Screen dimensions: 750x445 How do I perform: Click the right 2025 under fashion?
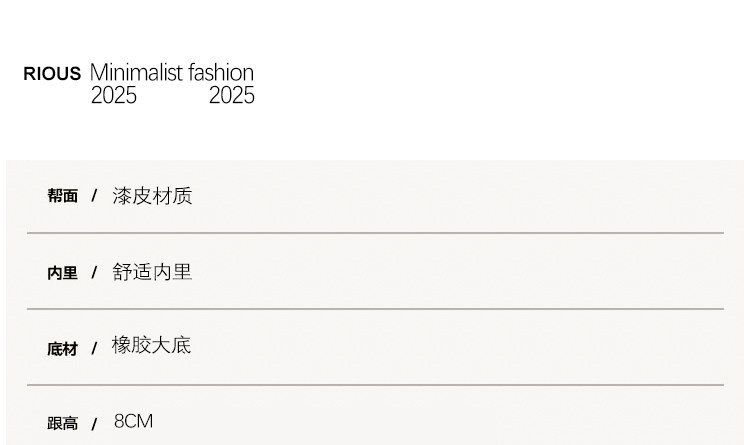(x=232, y=96)
